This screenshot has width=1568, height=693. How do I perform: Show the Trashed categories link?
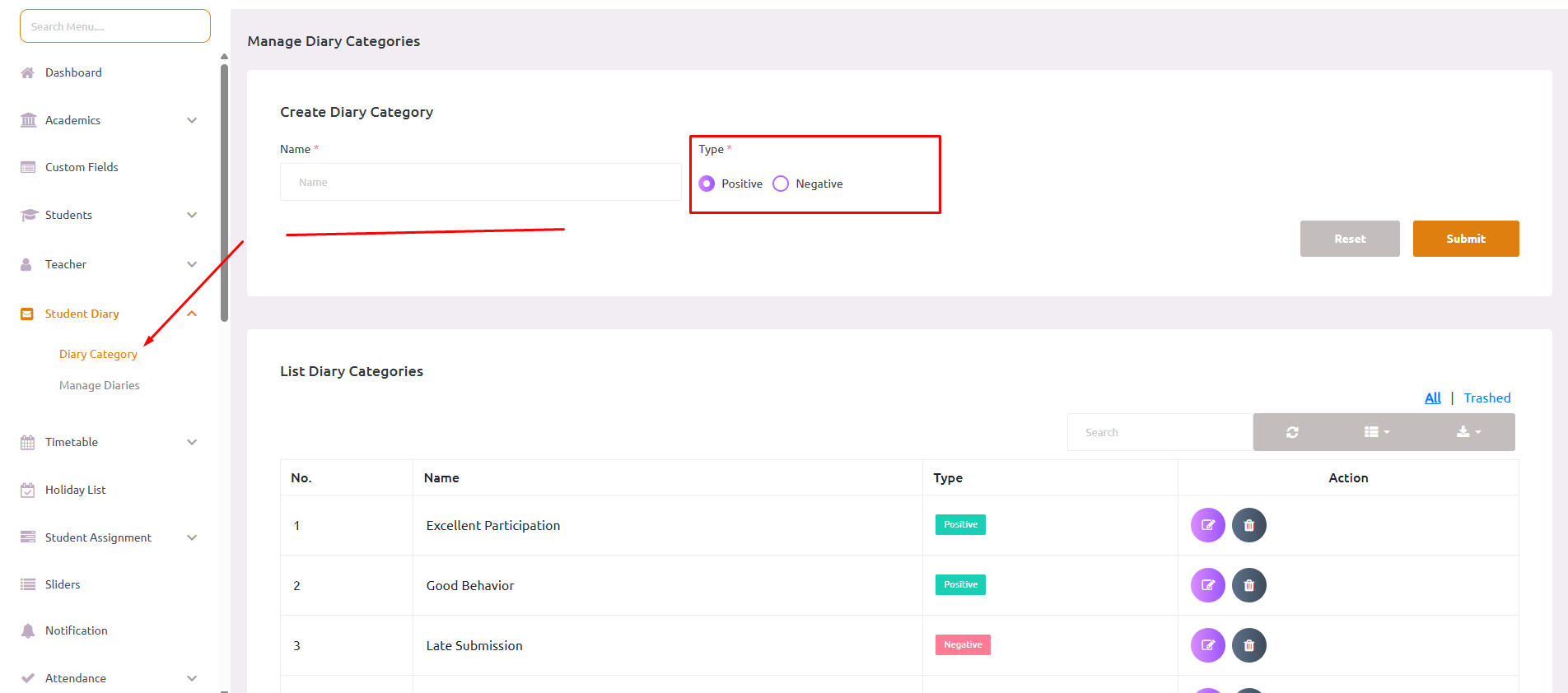coord(1486,398)
